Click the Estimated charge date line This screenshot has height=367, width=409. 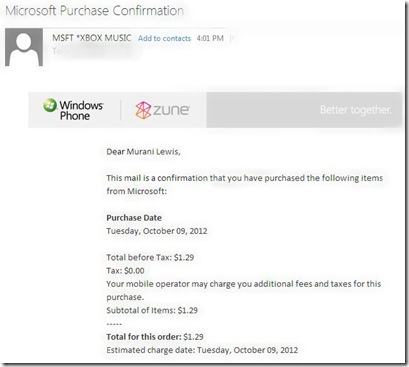tap(202, 350)
